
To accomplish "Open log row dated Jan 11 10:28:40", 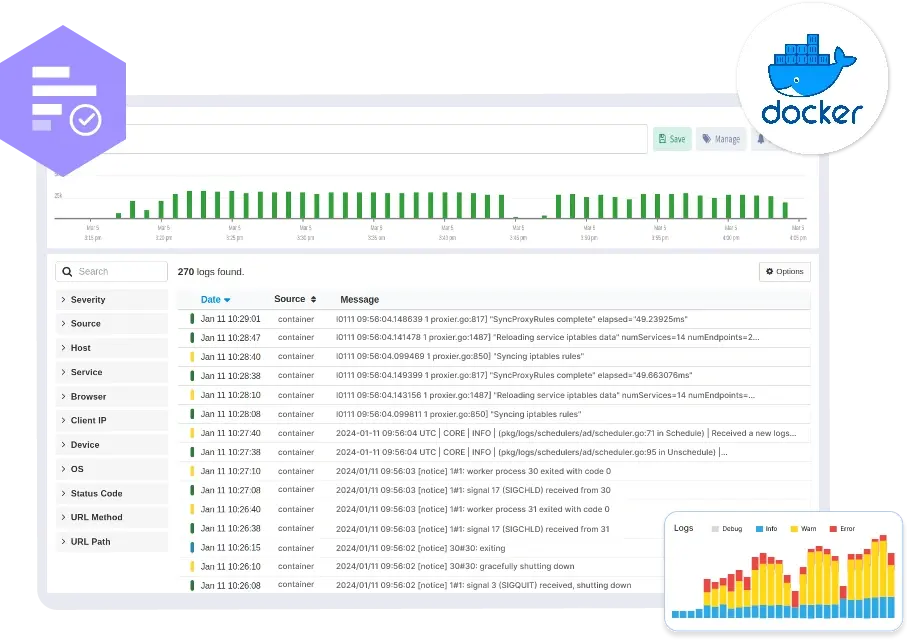I will tap(494, 357).
